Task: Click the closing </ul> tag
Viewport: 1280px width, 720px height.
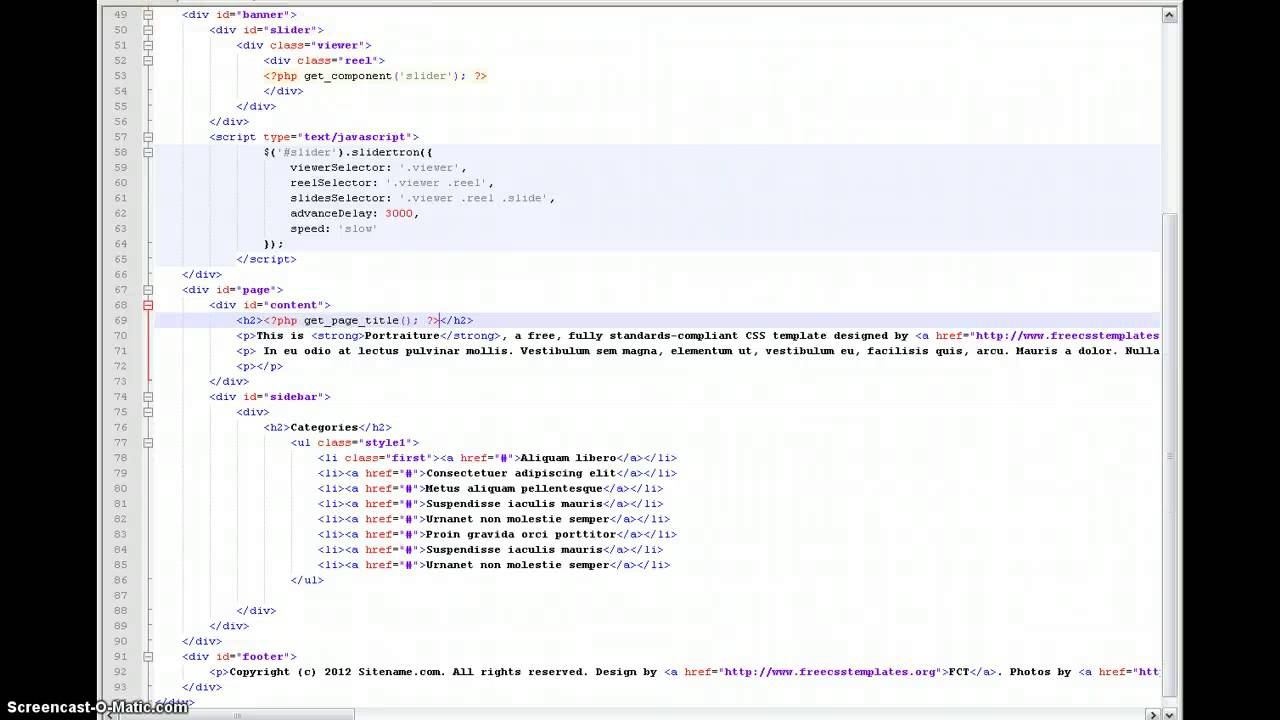Action: (x=307, y=580)
